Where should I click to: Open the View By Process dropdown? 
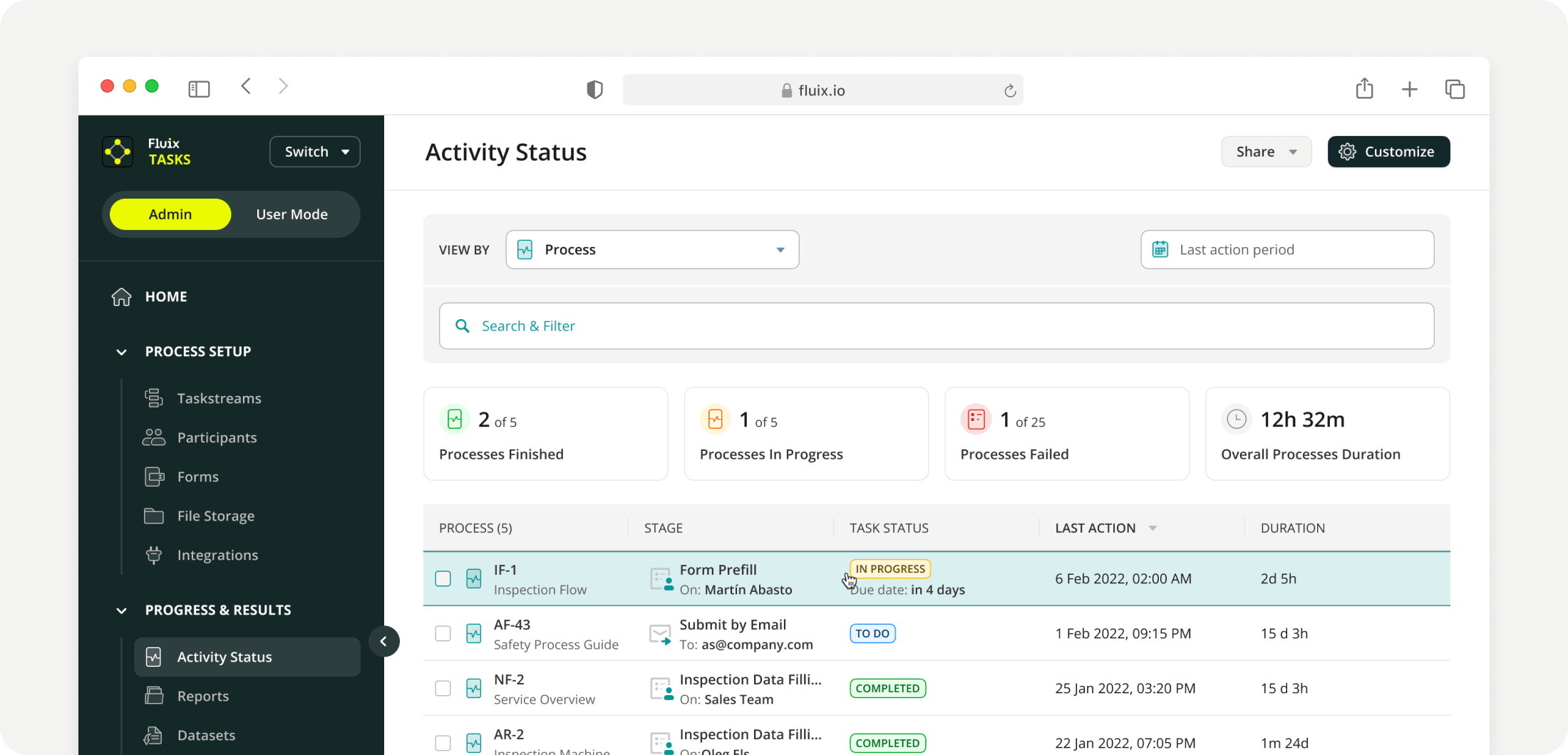coord(651,249)
